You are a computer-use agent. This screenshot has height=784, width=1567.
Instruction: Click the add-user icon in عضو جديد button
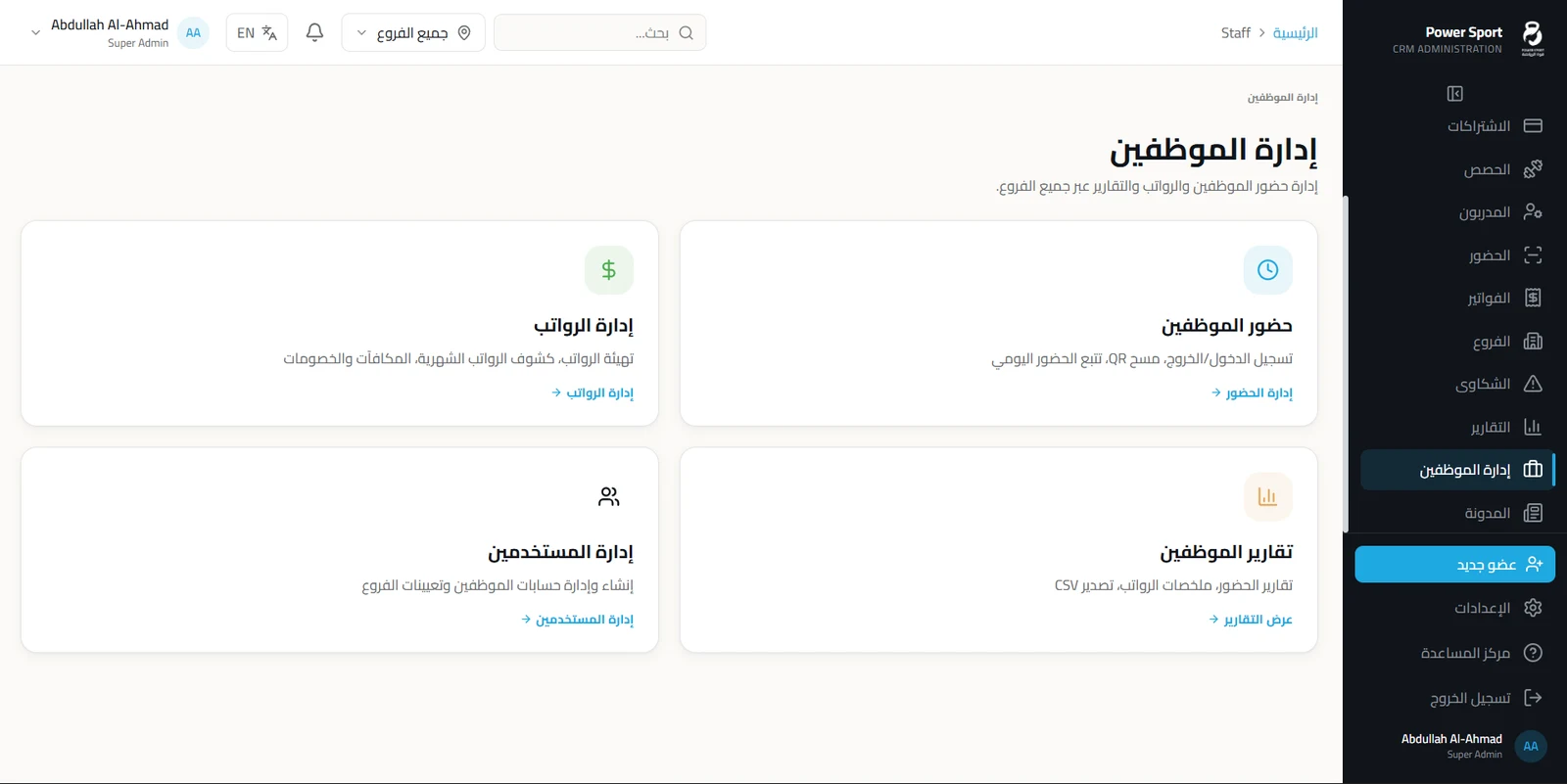[x=1534, y=564]
